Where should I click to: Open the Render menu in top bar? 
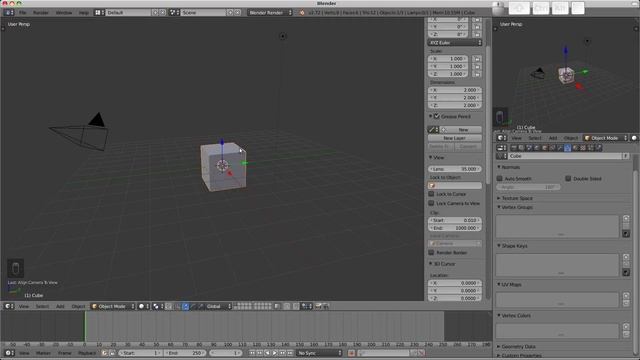(41, 13)
